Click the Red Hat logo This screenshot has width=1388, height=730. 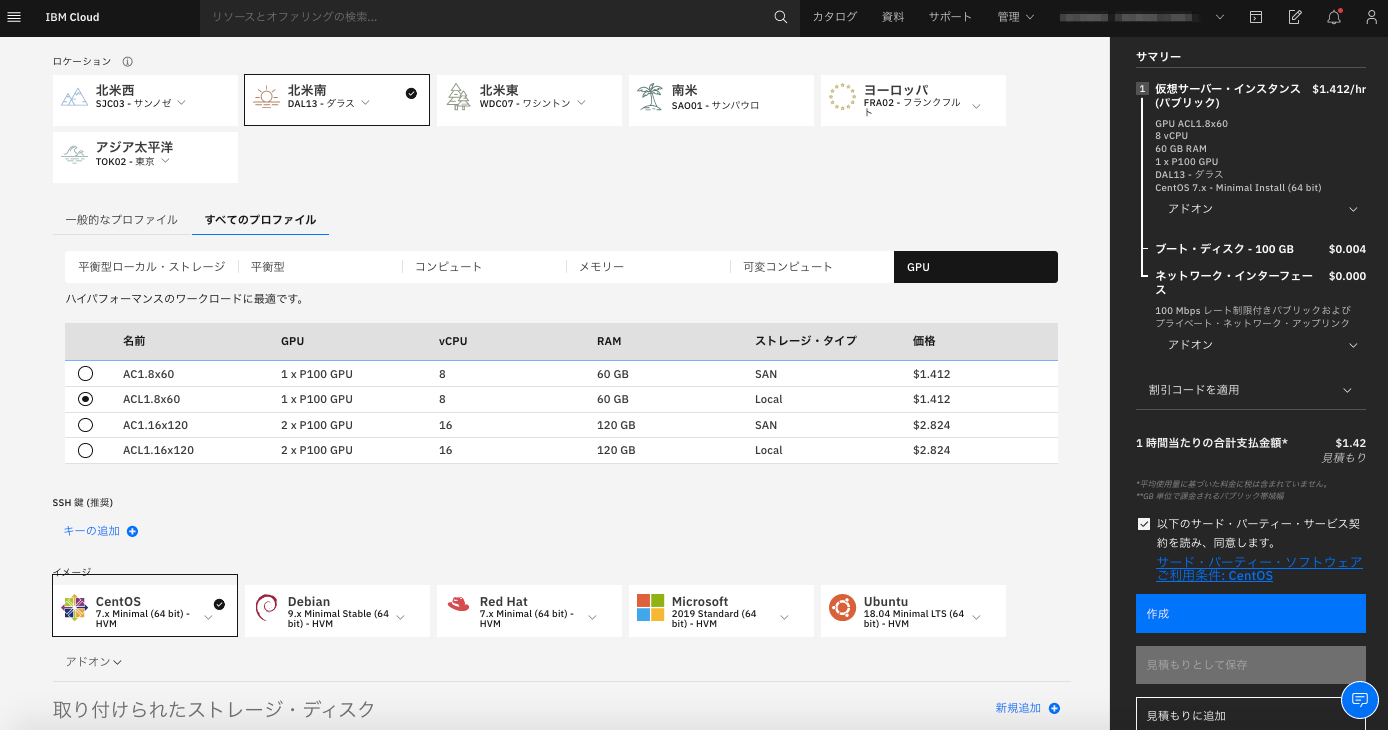458,603
